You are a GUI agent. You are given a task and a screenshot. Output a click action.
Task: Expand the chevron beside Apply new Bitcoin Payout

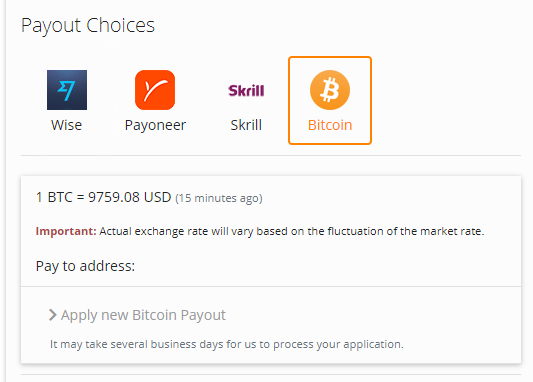coord(52,315)
